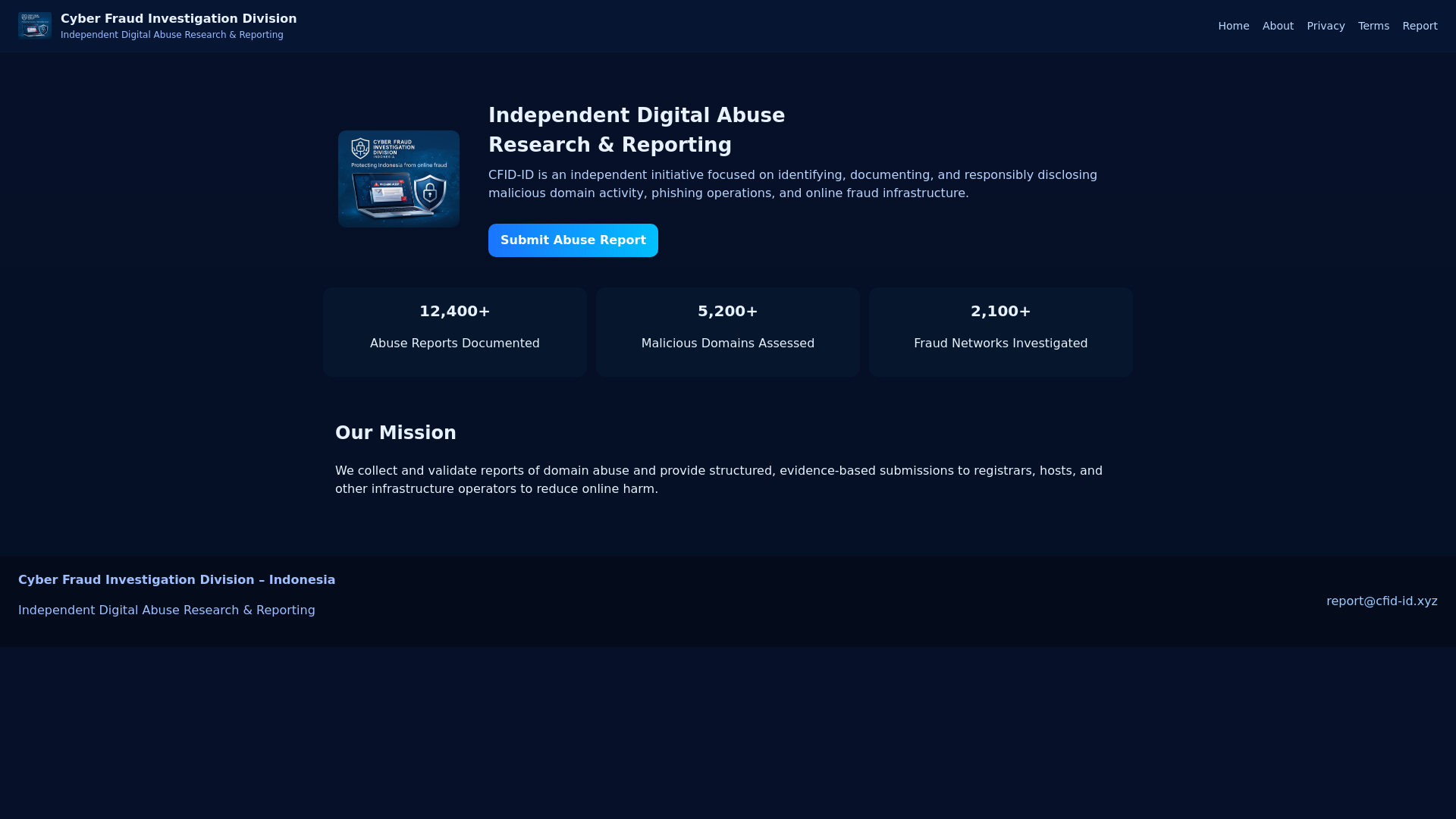The width and height of the screenshot is (1456, 819).
Task: Select the 5,200+ statistic value
Action: coord(728,312)
